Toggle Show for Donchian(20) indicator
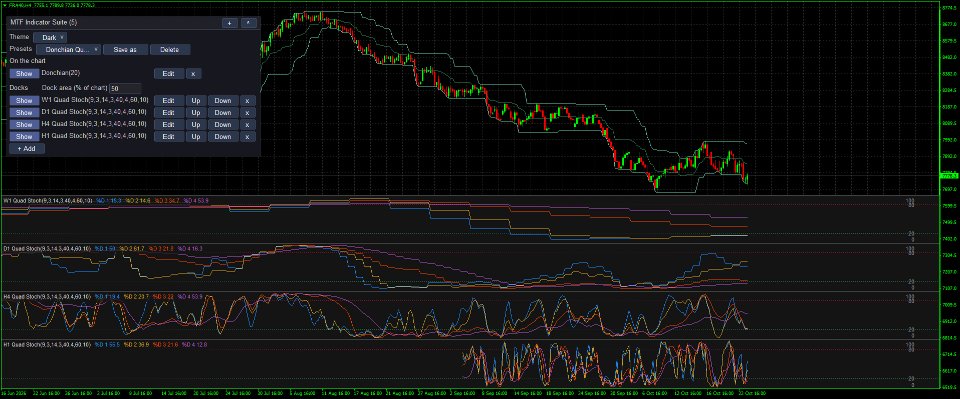 click(x=24, y=73)
